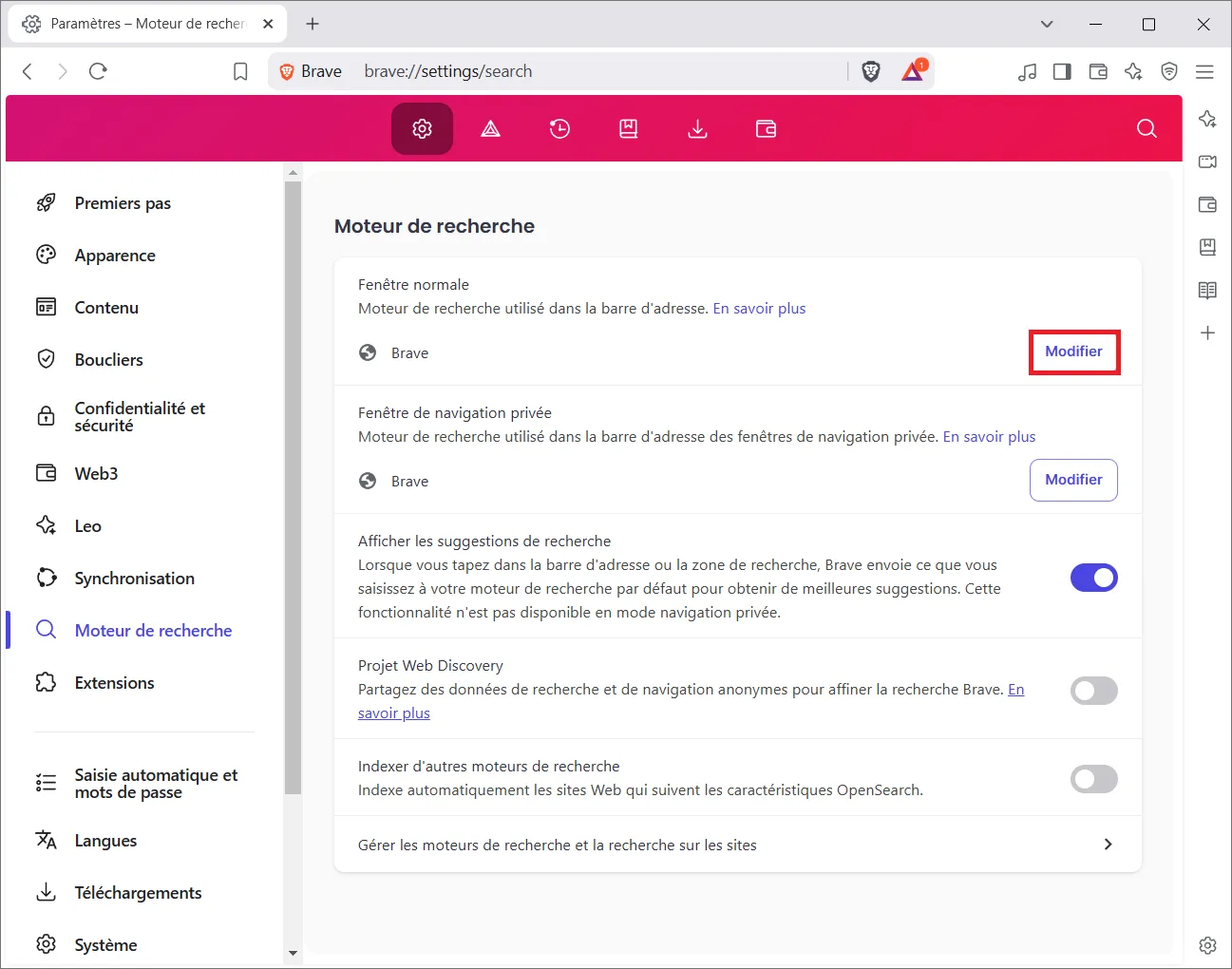Disable Afficher les suggestions de recherche toggle
The width and height of the screenshot is (1232, 969).
1093,578
